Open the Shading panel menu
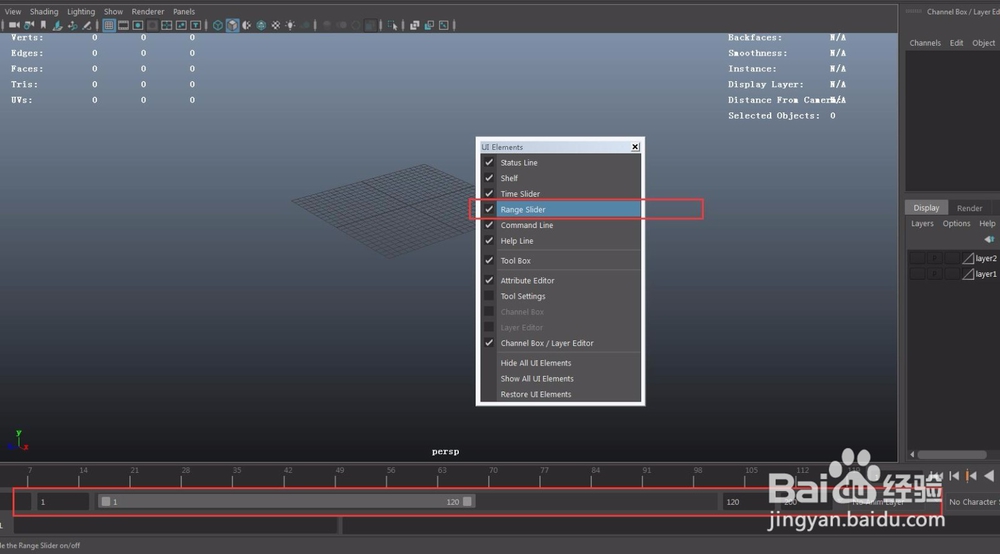Viewport: 1000px width, 554px height. 44,11
